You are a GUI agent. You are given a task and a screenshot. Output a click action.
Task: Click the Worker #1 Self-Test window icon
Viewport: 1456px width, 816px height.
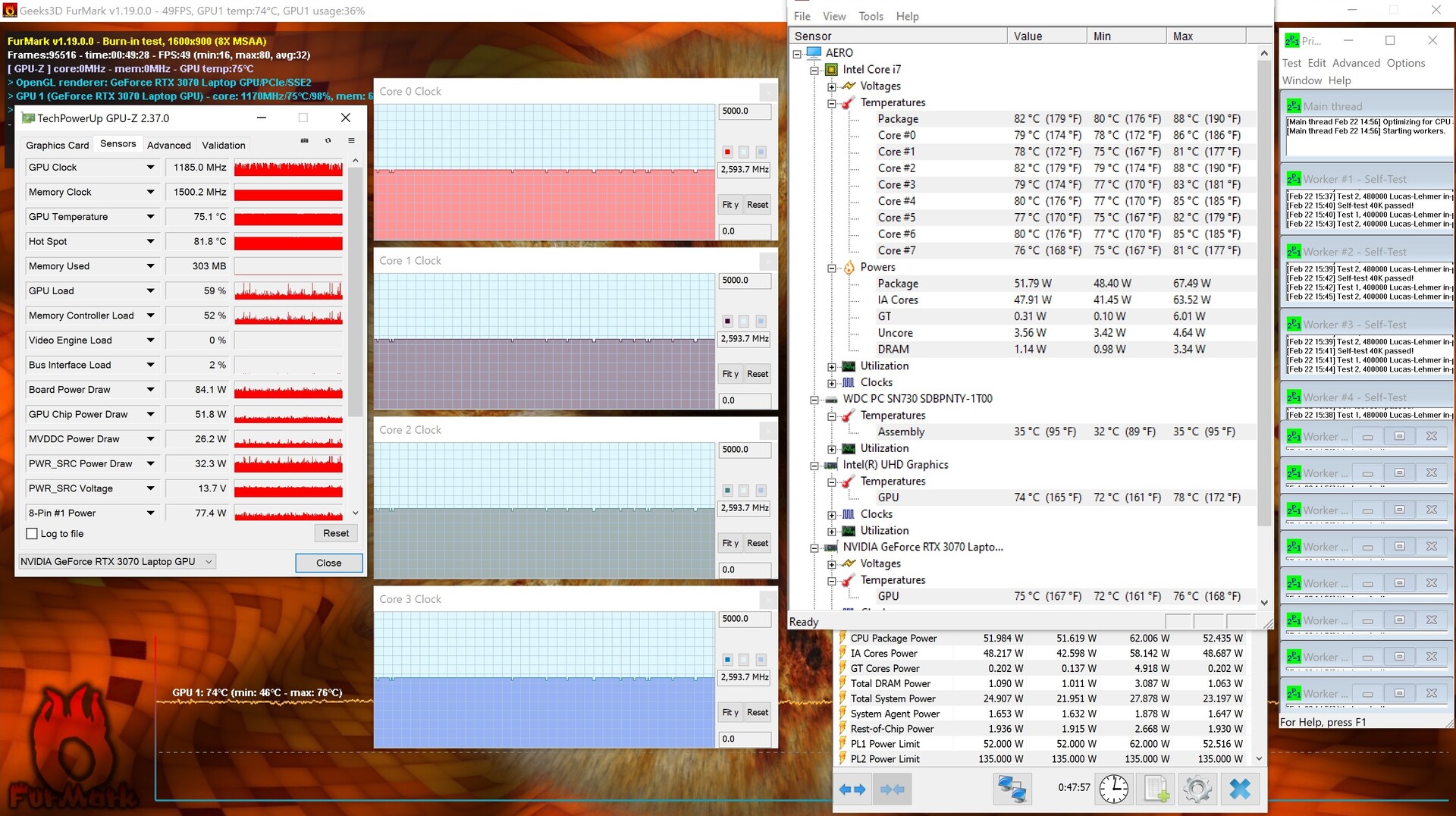(1293, 179)
